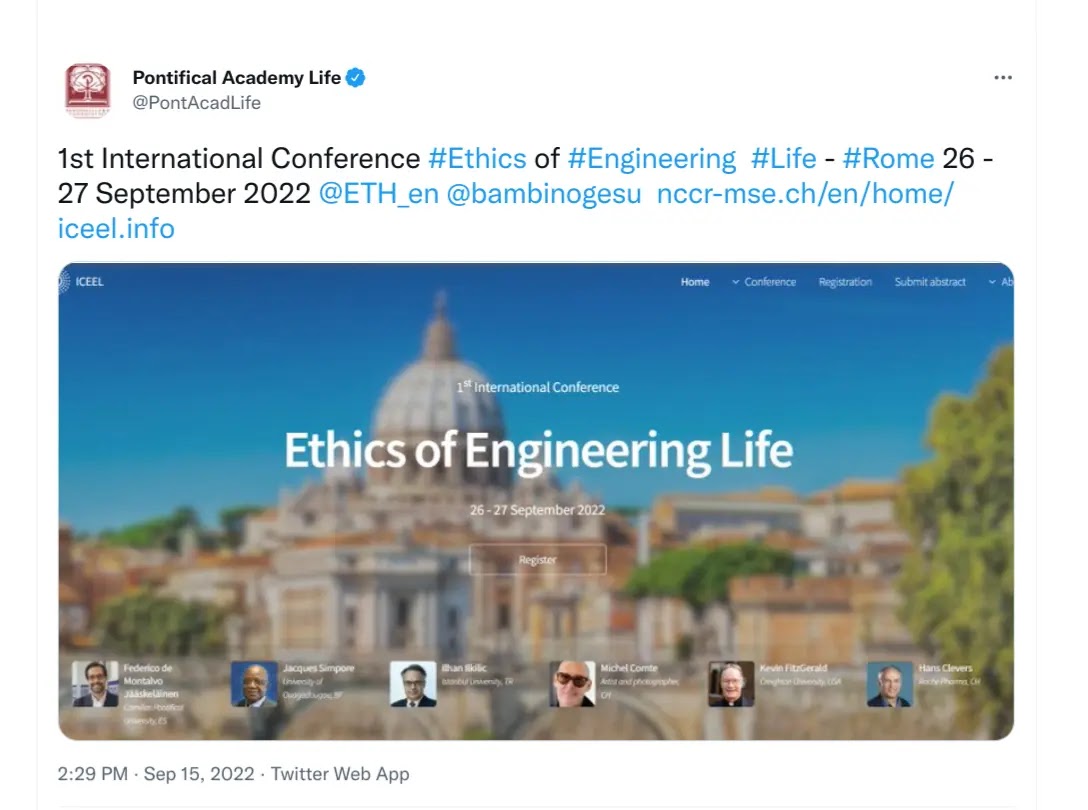Click the #Rome hashtag
The image size is (1088, 810).
click(x=888, y=159)
